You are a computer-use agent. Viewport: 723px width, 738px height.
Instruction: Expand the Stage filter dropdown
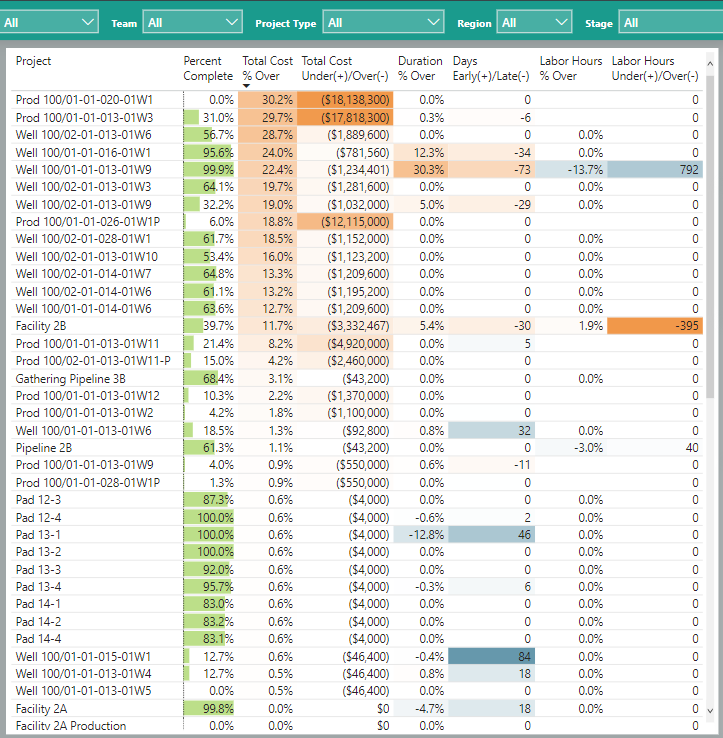(668, 22)
